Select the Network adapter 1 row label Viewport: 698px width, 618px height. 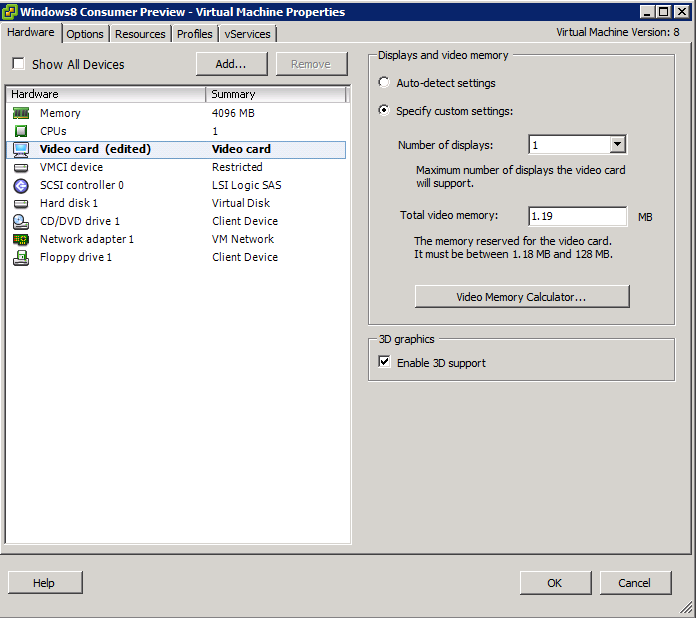point(86,240)
